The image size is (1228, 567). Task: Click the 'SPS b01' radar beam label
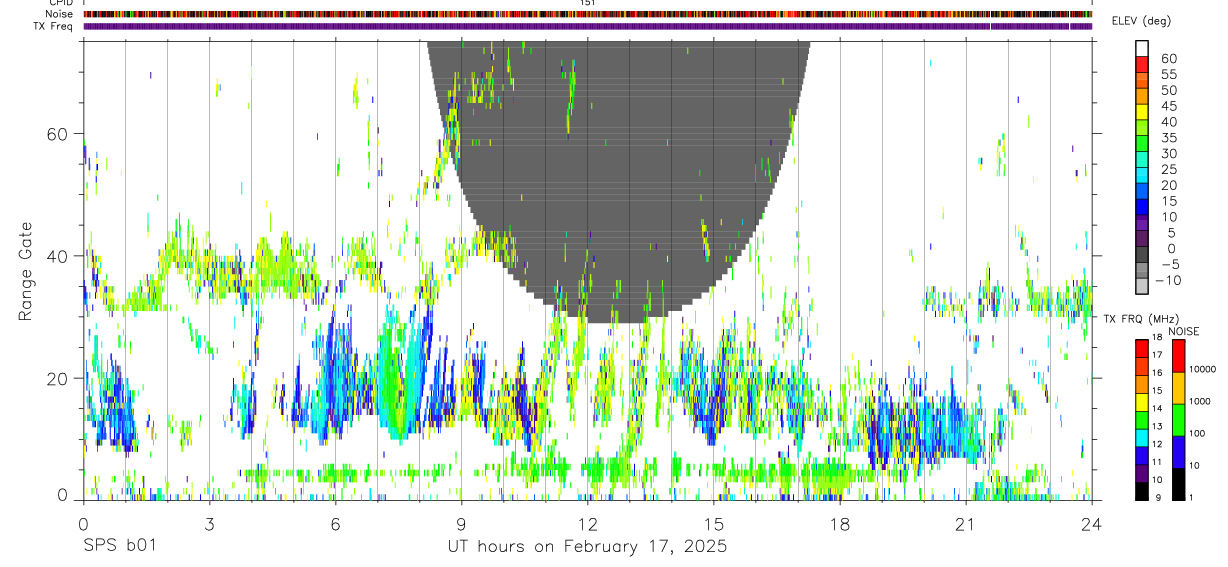[x=119, y=546]
